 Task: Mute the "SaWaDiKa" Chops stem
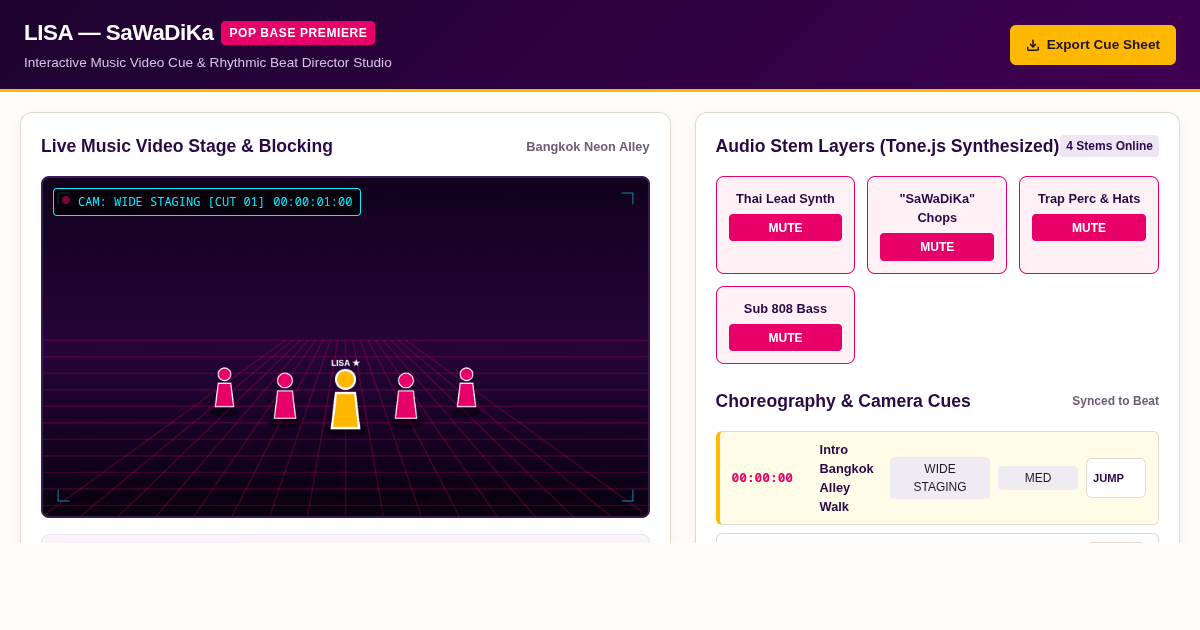point(937,247)
